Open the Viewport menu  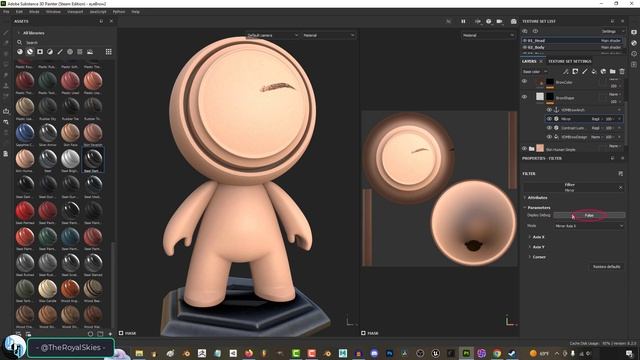click(75, 12)
